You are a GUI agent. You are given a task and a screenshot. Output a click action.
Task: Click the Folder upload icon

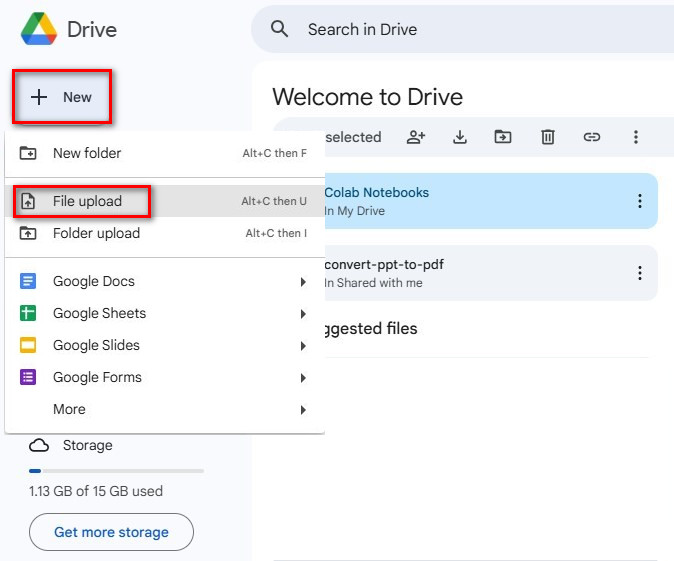[x=28, y=233]
